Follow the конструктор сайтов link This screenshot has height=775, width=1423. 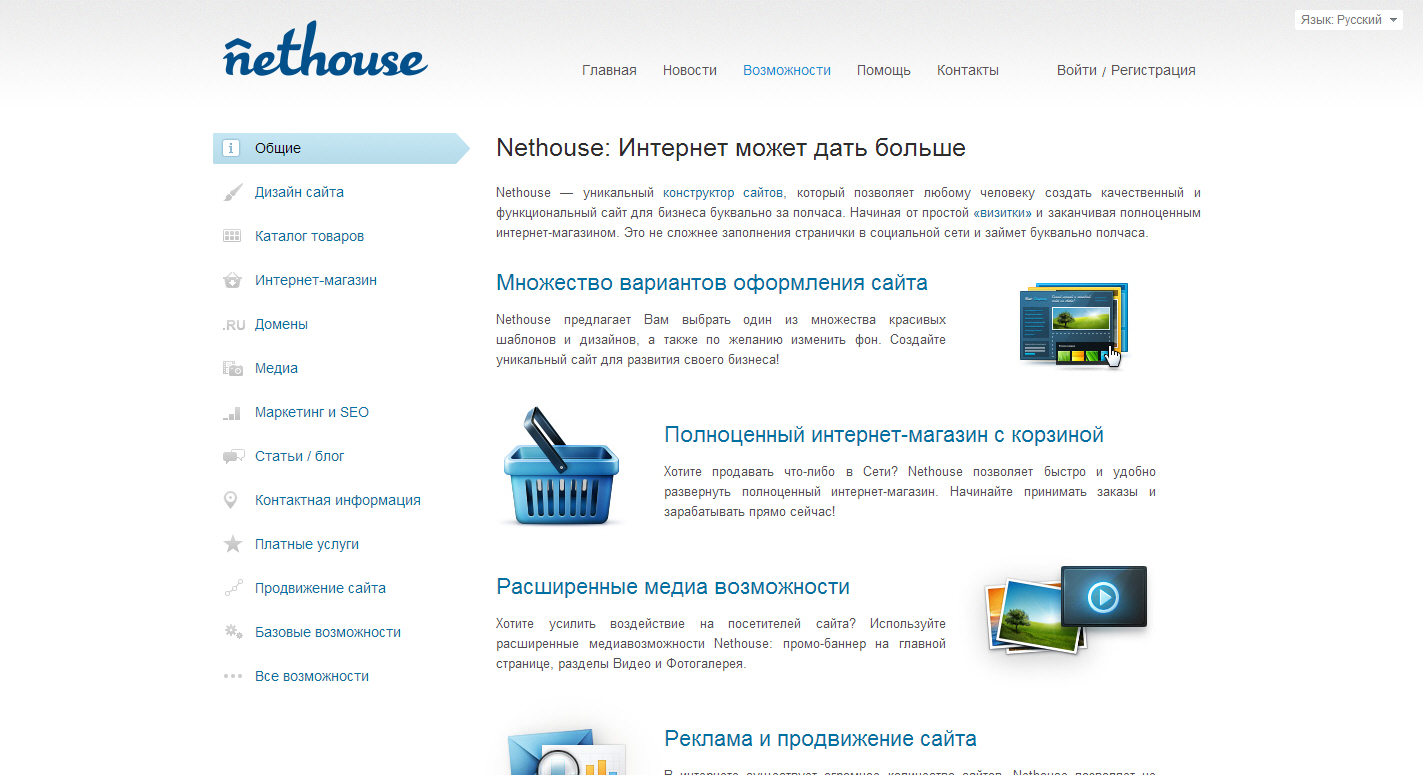click(723, 192)
